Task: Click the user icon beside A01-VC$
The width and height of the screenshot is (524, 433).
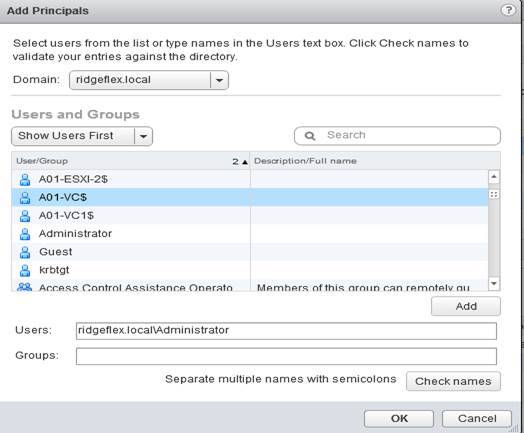Action: point(25,197)
